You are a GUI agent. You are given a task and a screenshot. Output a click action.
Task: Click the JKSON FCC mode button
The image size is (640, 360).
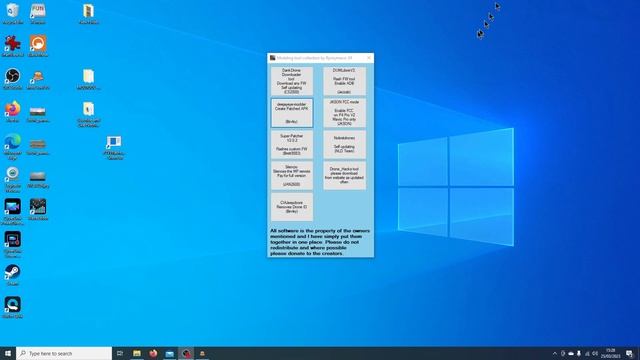344,113
